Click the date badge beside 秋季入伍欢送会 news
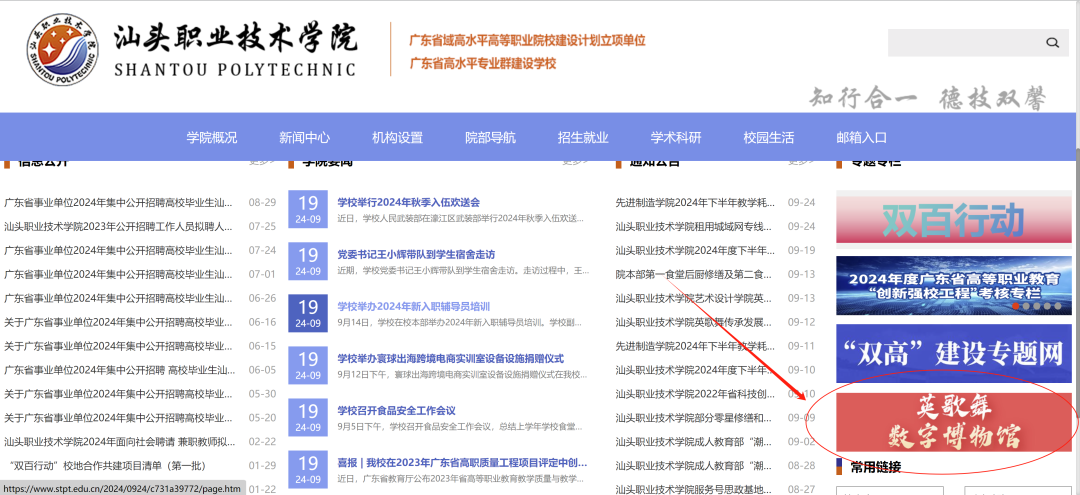This screenshot has width=1080, height=495. pos(308,209)
